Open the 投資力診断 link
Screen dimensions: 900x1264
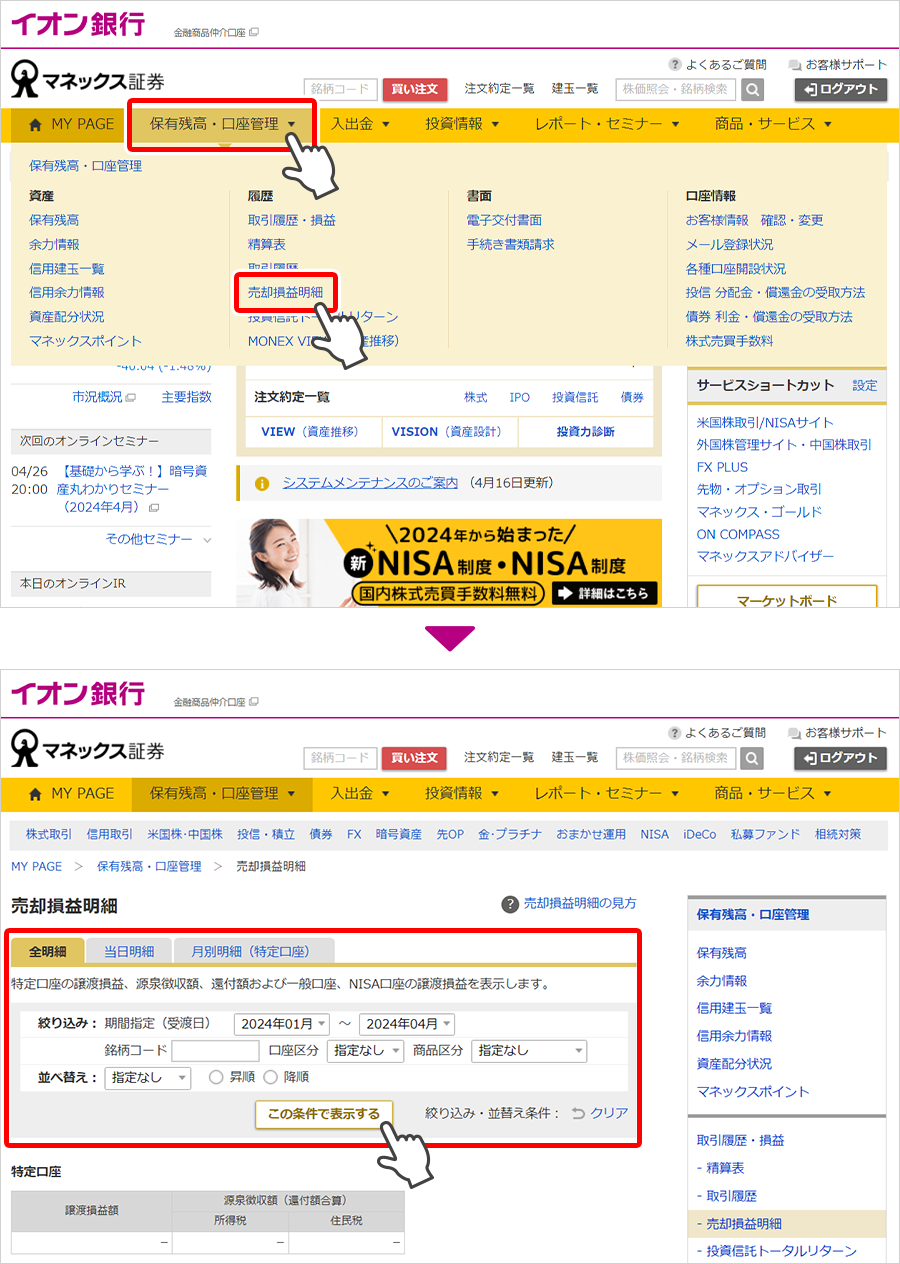(586, 432)
